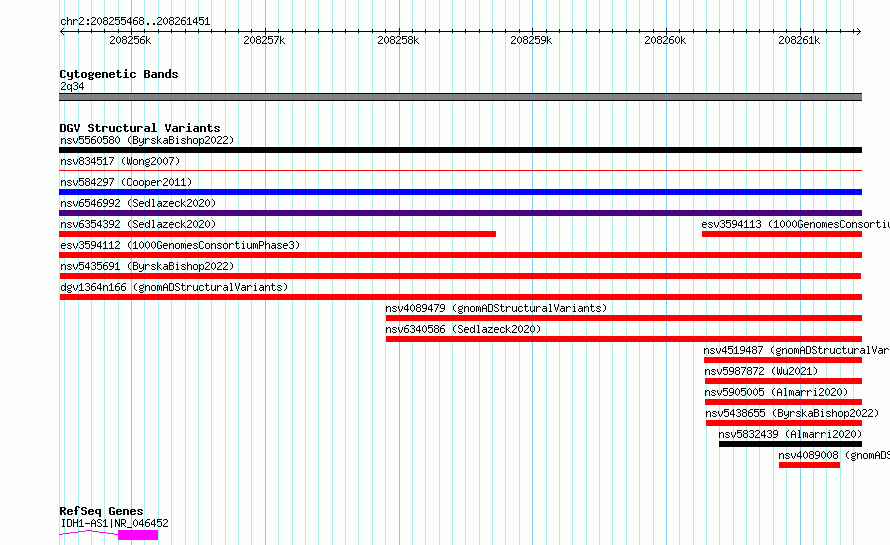Click dgv1364n166 (gnomADStructuralVariants) label

(x=174, y=287)
